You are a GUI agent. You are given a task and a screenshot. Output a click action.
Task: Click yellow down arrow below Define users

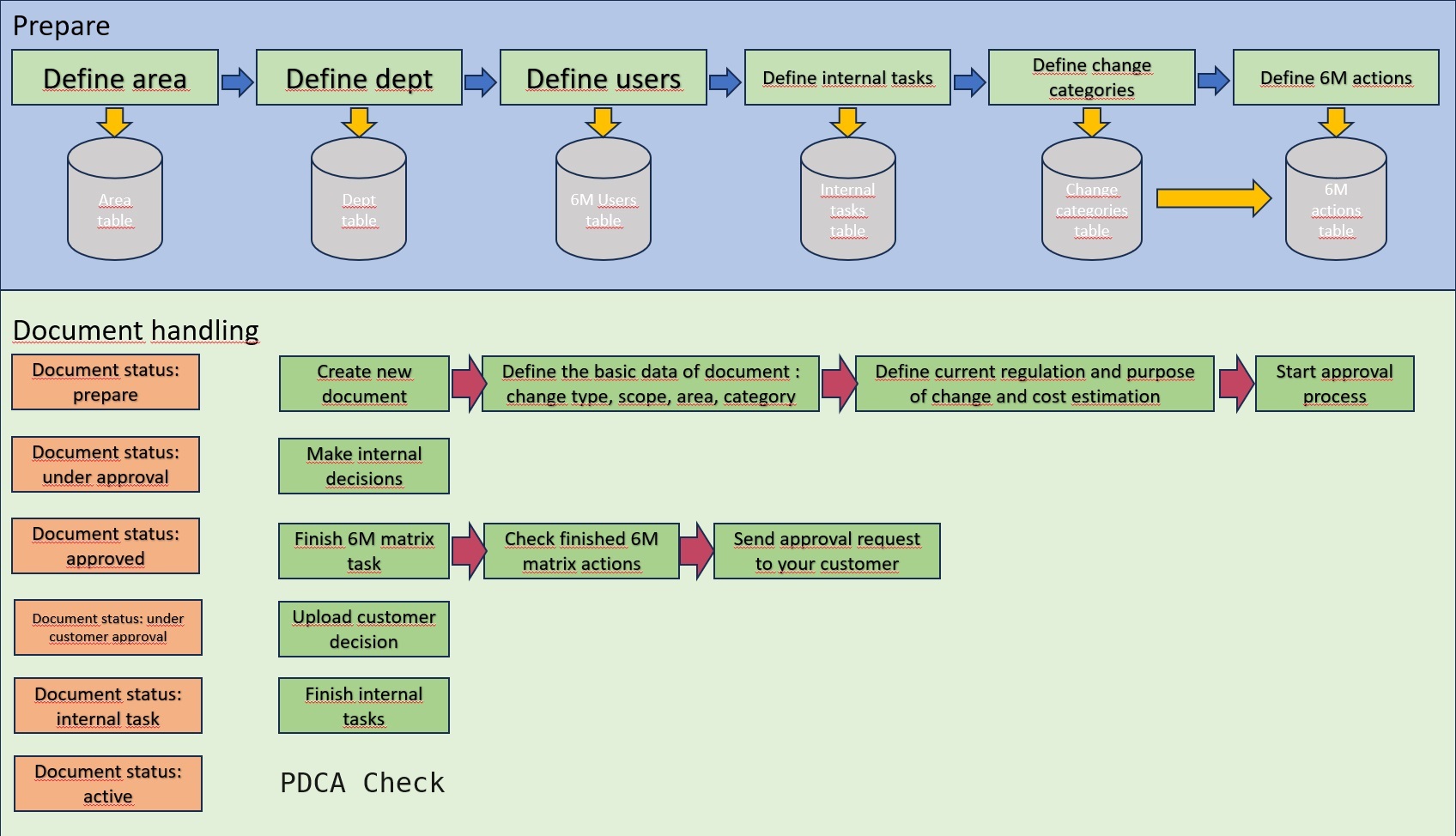tap(603, 122)
